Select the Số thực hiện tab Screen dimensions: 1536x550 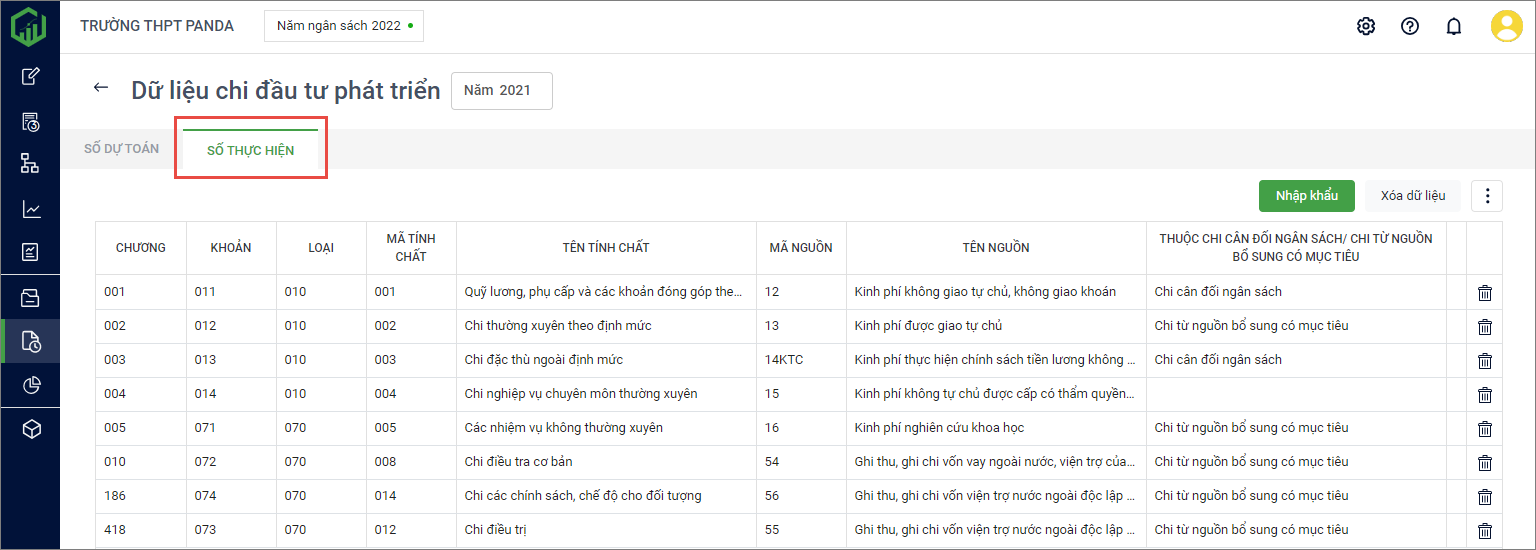[x=250, y=151]
